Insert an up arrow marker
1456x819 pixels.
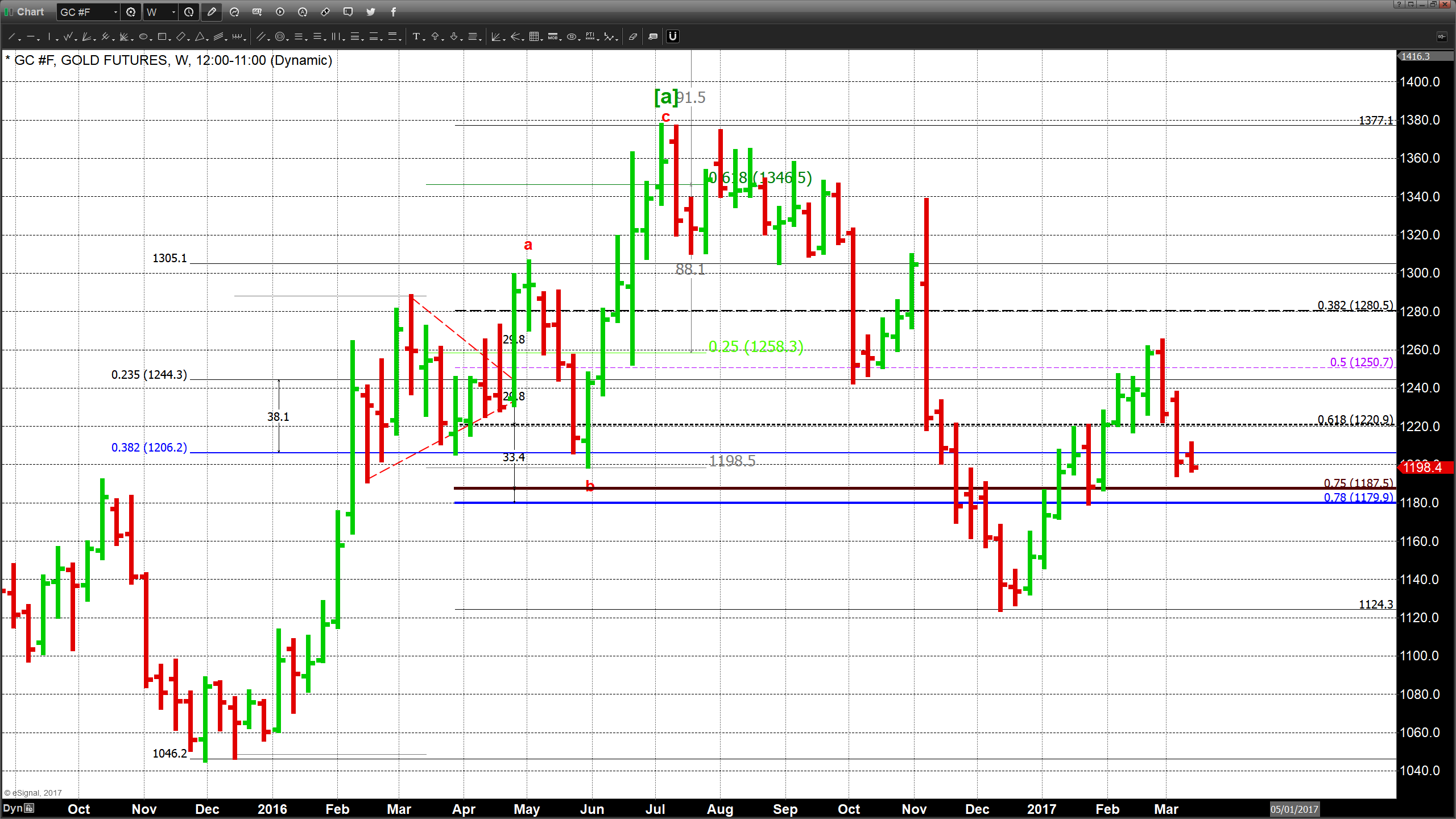[x=436, y=37]
